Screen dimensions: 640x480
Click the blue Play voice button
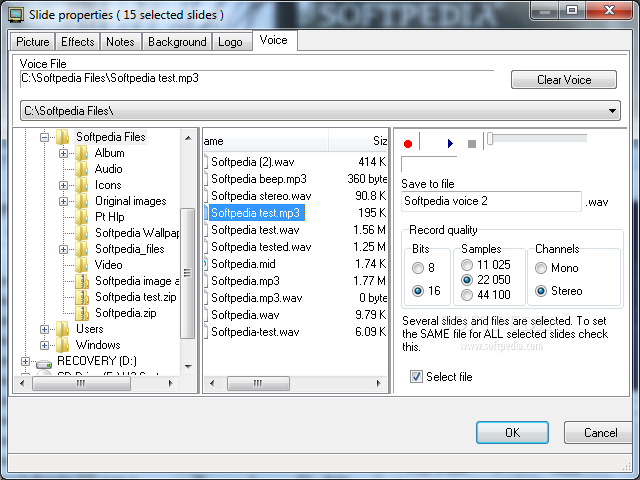pyautogui.click(x=450, y=143)
